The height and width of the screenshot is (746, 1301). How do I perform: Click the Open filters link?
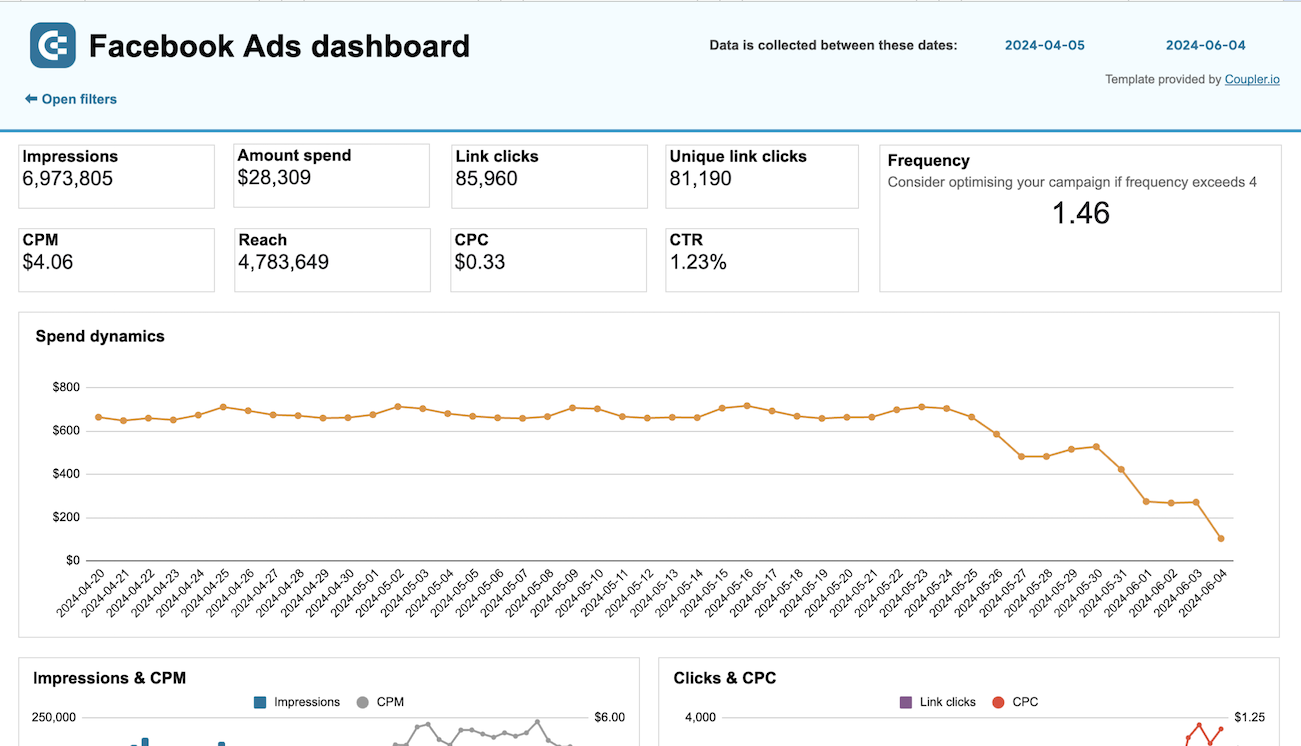78,99
